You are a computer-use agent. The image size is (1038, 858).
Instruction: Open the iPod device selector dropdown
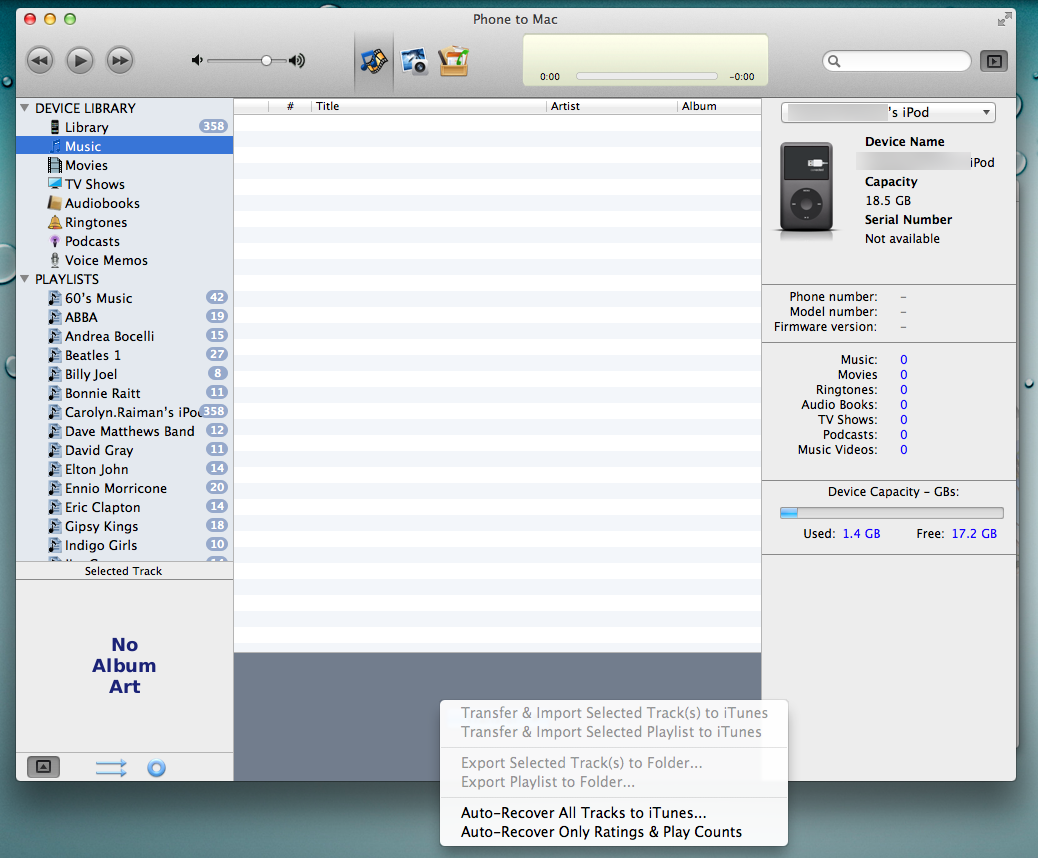[888, 113]
